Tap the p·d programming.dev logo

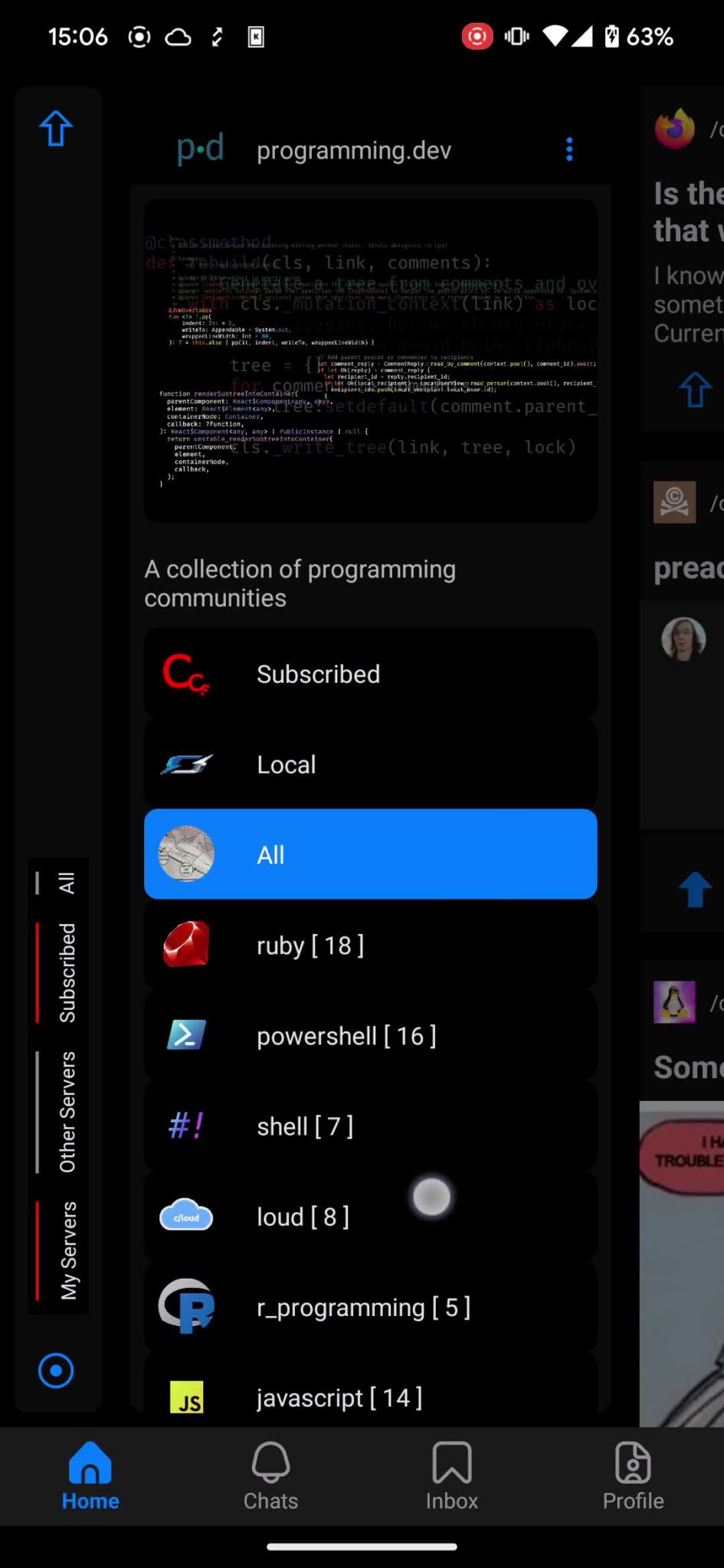click(200, 148)
